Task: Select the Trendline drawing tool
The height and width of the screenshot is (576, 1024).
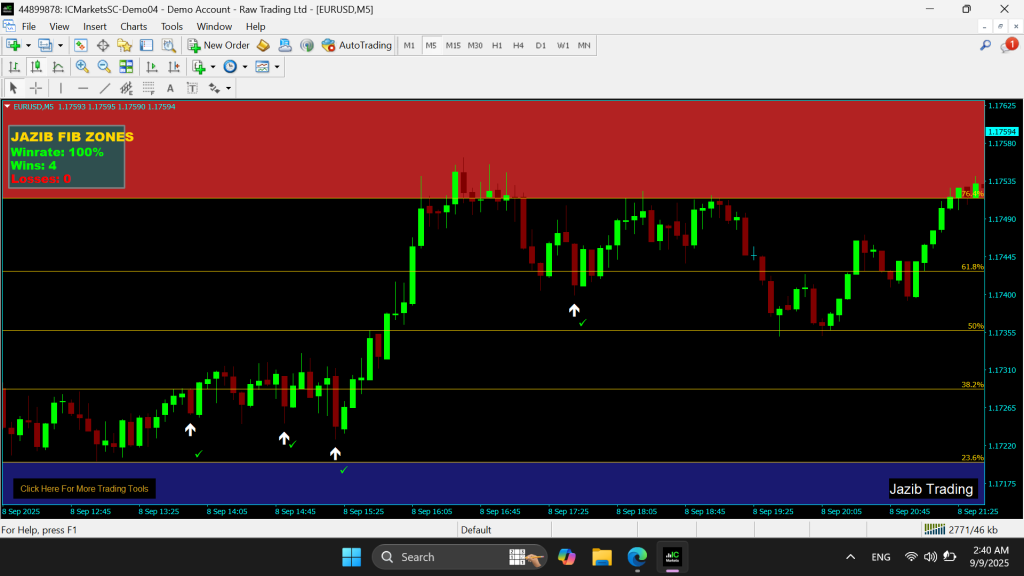Action: tap(106, 88)
